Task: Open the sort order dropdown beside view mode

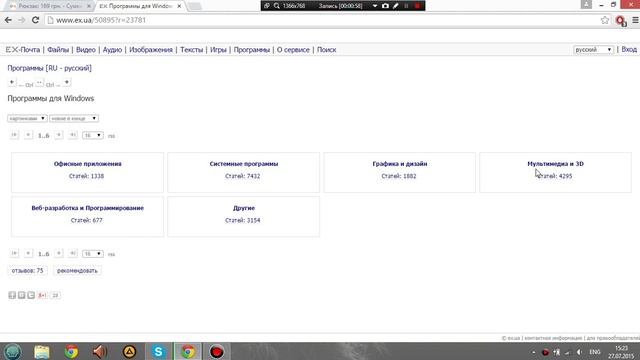Action: click(74, 118)
